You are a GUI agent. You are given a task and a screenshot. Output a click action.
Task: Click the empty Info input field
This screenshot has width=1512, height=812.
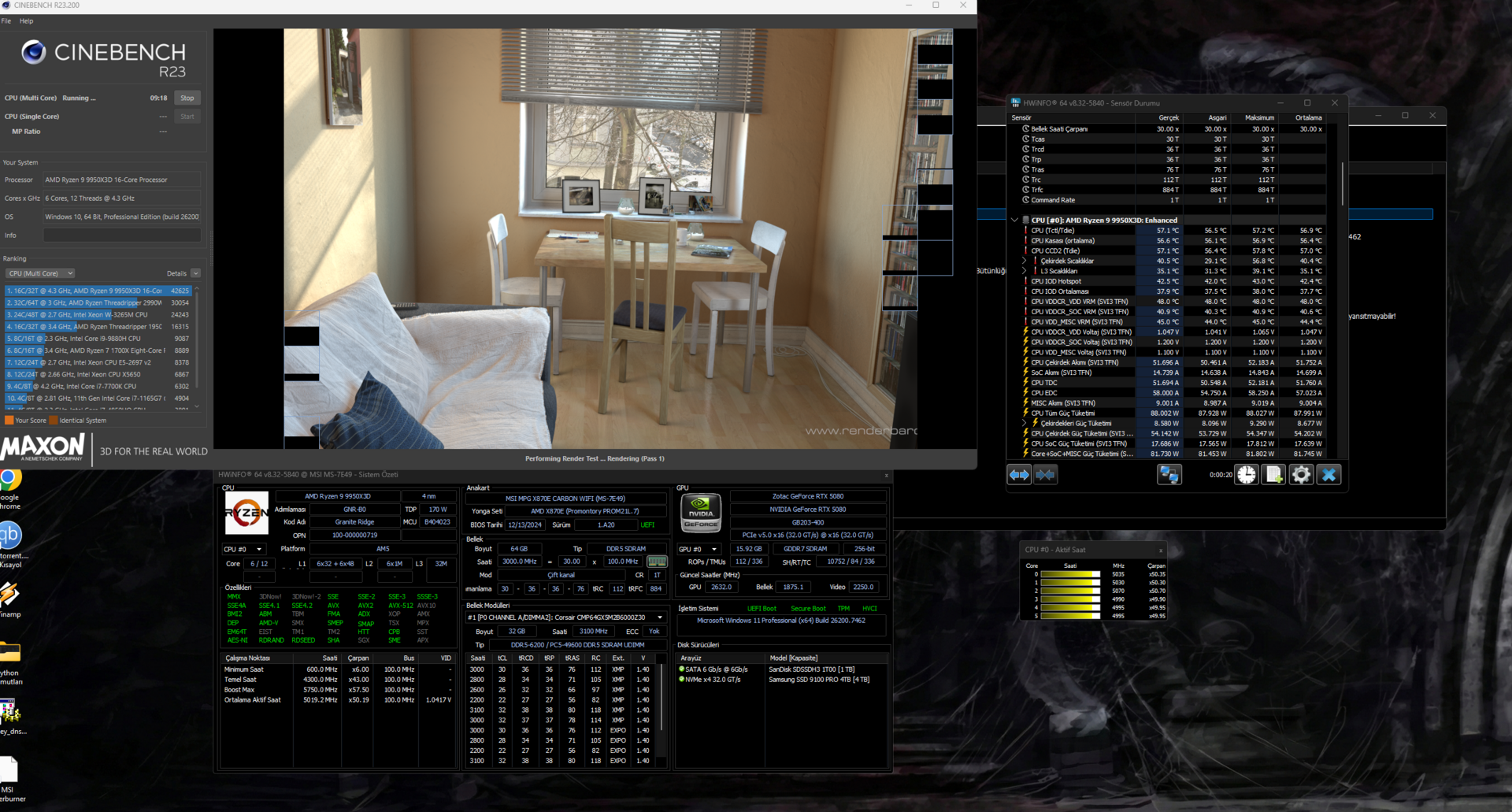click(x=122, y=235)
